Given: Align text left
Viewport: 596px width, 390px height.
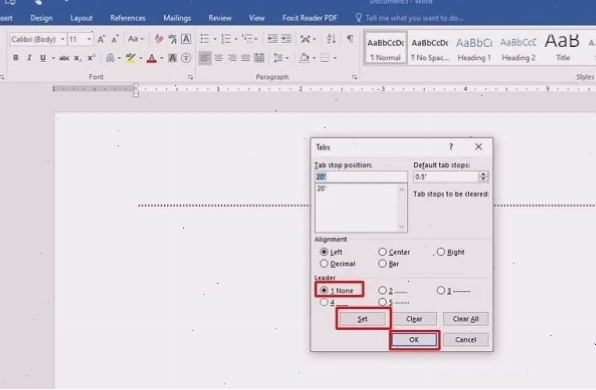Looking at the screenshot, I should tap(205, 58).
